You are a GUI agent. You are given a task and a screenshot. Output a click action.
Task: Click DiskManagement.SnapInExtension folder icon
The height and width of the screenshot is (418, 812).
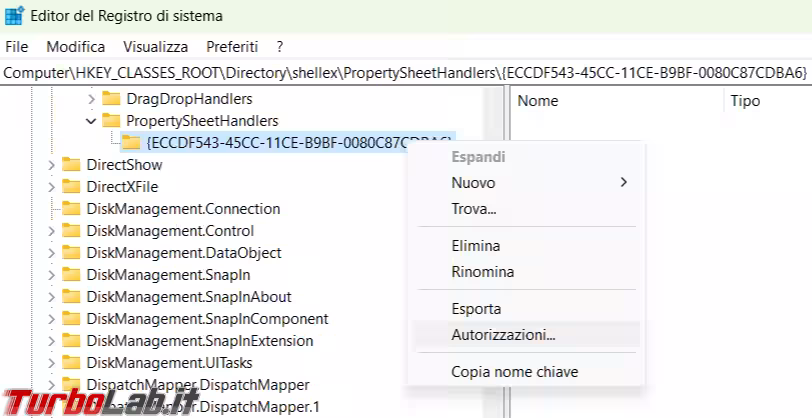point(71,341)
